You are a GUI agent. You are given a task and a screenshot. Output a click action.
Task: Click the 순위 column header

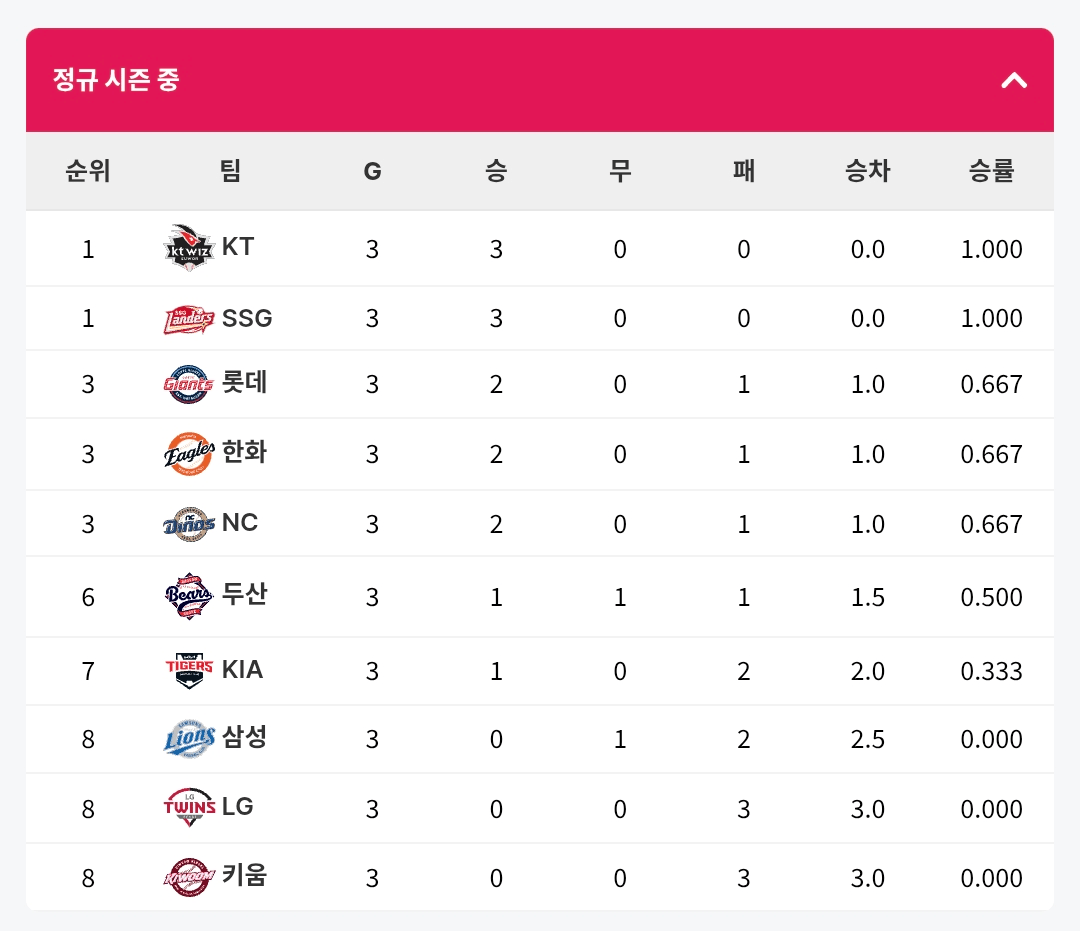click(88, 172)
